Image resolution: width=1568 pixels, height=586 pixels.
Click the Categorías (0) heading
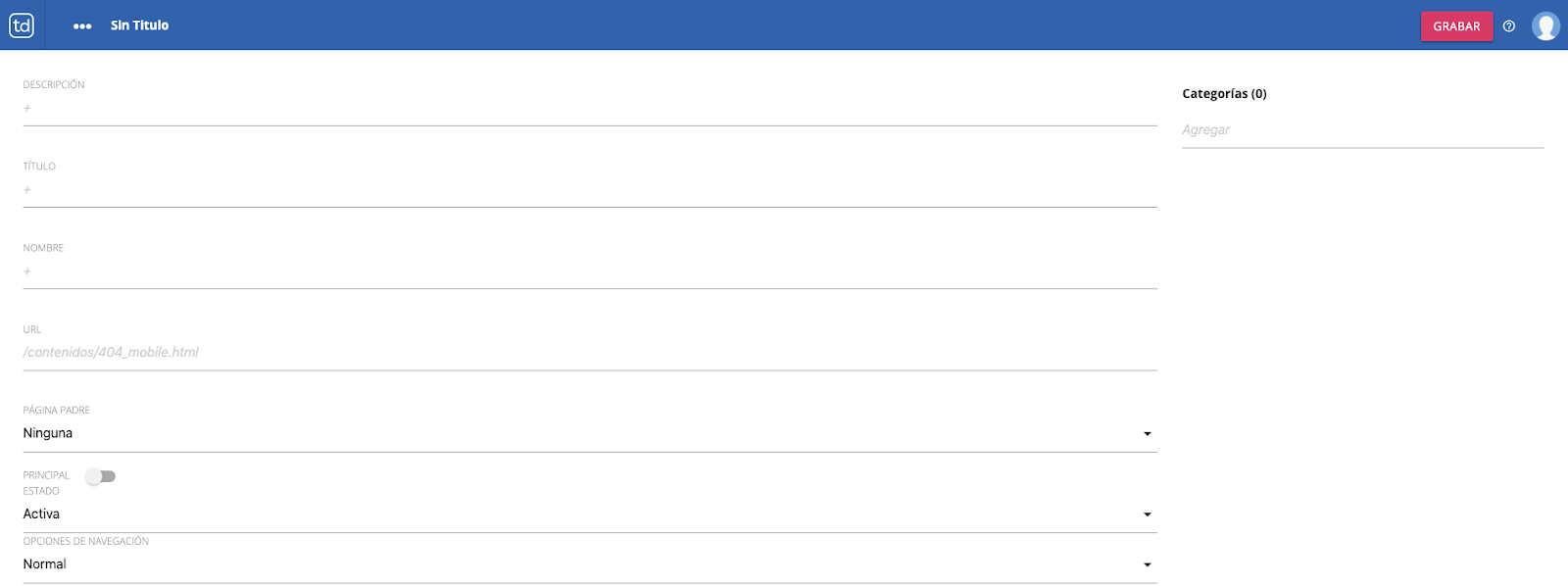coord(1224,94)
